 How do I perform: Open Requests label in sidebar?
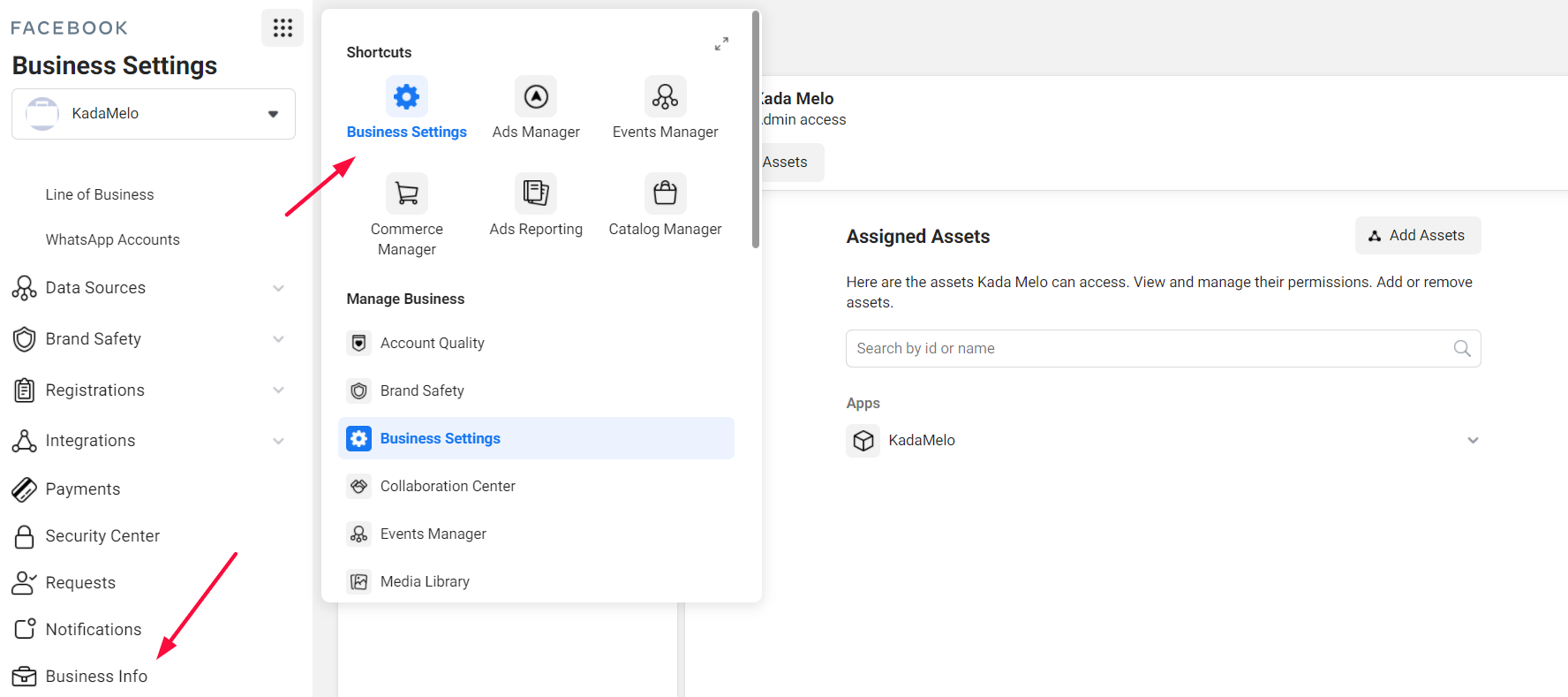click(80, 583)
